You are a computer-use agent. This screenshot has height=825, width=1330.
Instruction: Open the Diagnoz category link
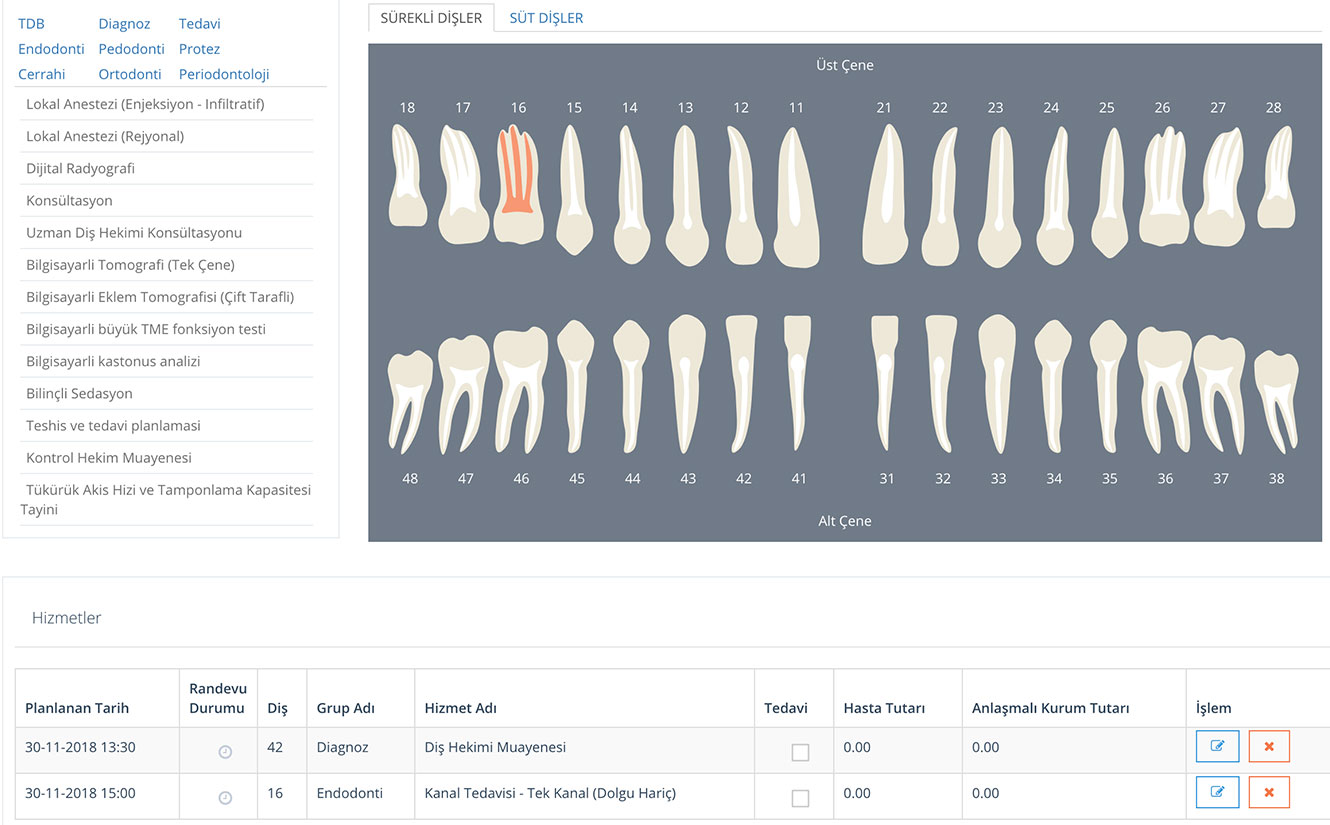124,24
